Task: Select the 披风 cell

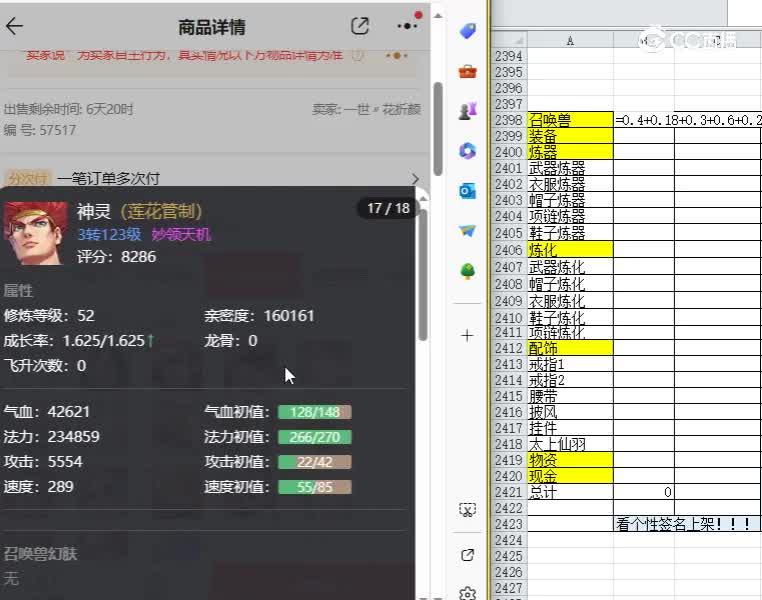Action: (570, 412)
